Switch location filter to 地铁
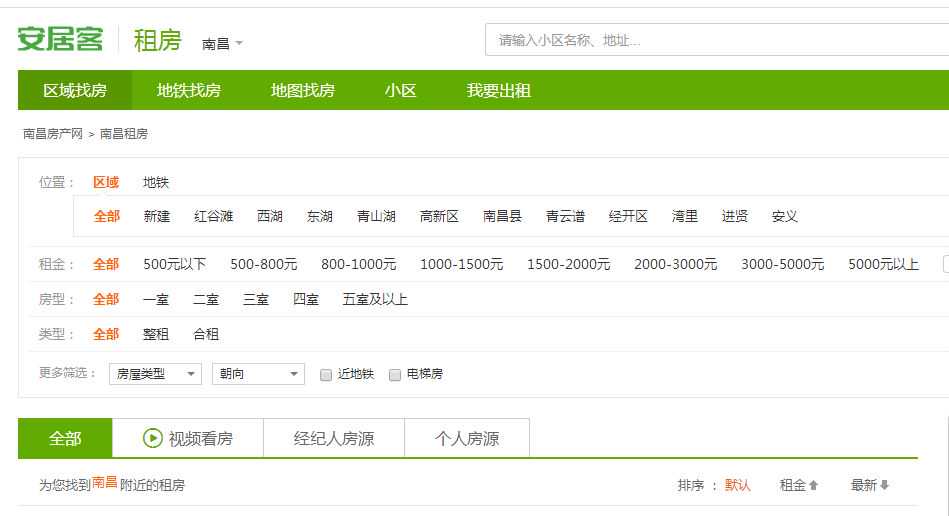Screen dimensions: 949x516 [x=156, y=182]
